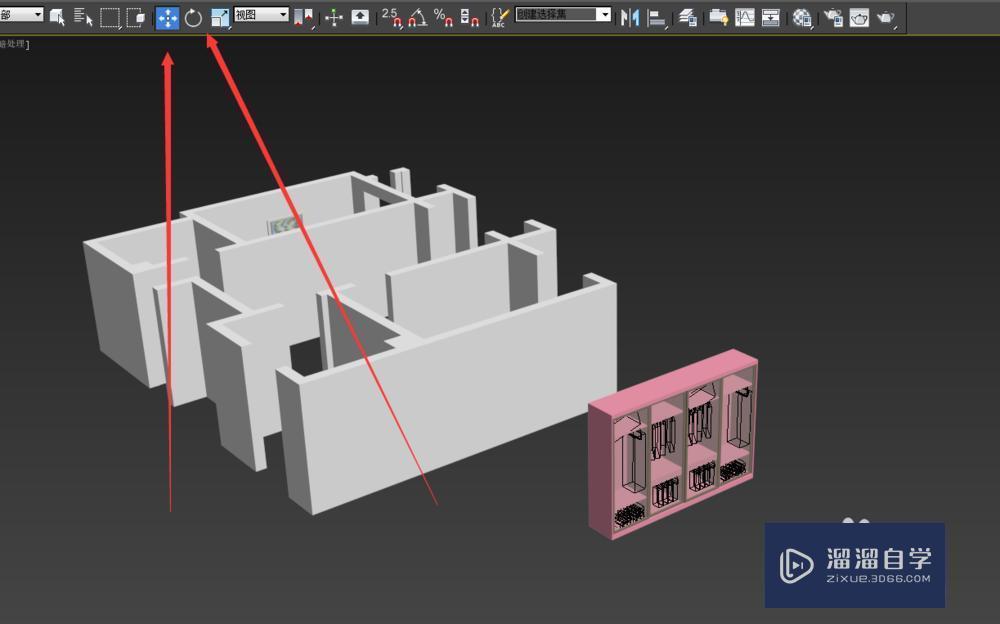Viewport: 1000px width, 624px height.
Task: Enable the Percent Snap toggle
Action: [443, 17]
